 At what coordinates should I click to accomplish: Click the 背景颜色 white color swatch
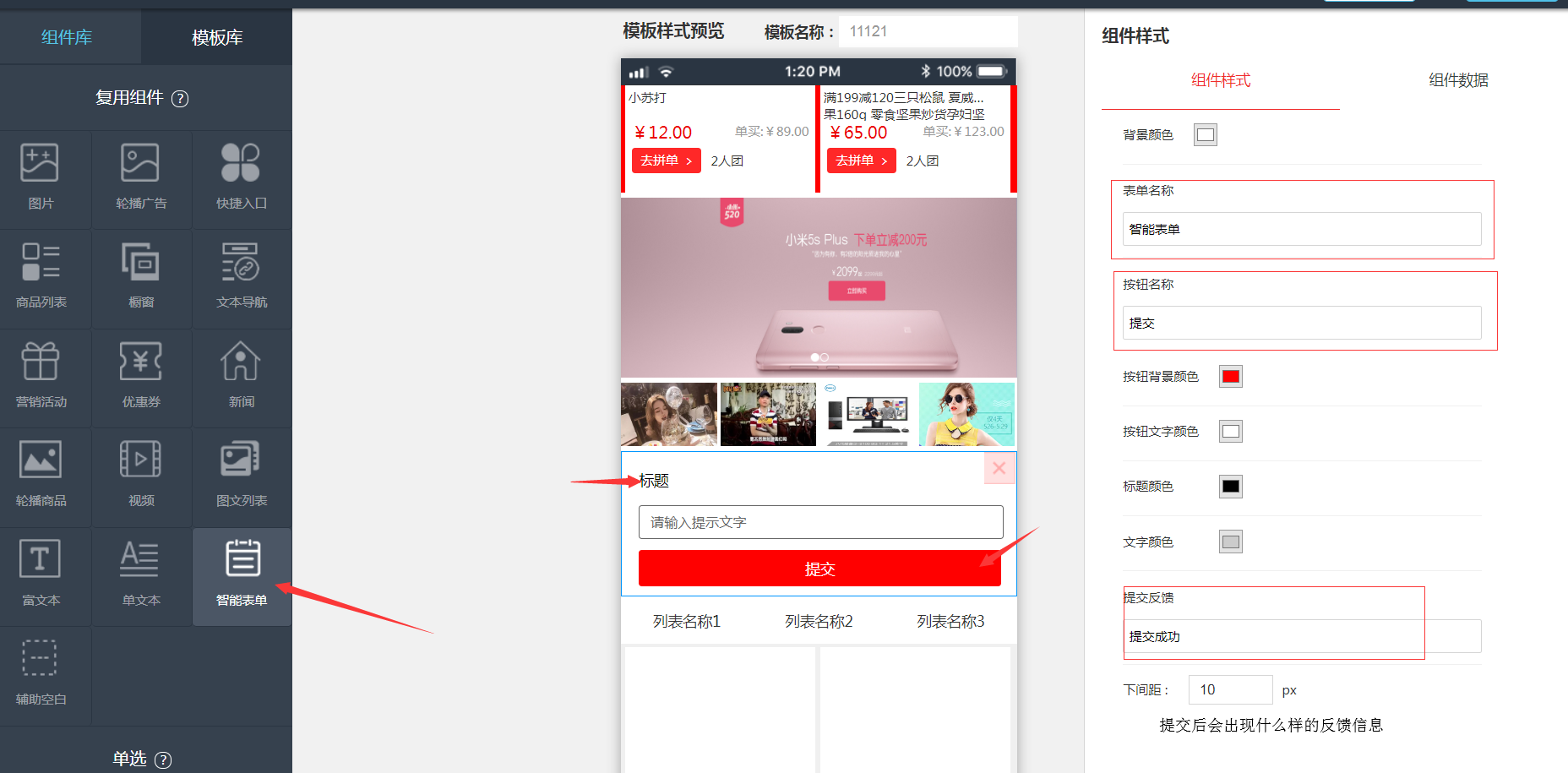coord(1205,135)
